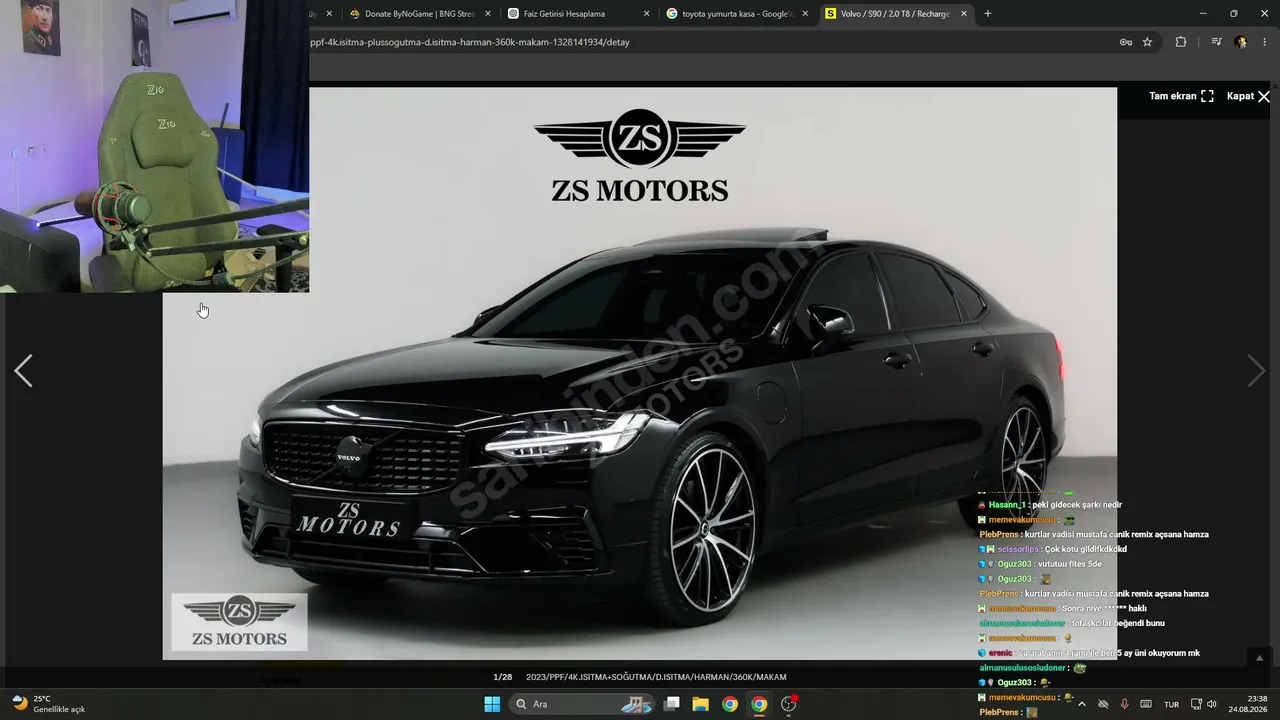This screenshot has height=720, width=1280.
Task: Click the ZS MOTORS logo thumbnail at bottom left
Action: pyautogui.click(x=240, y=622)
